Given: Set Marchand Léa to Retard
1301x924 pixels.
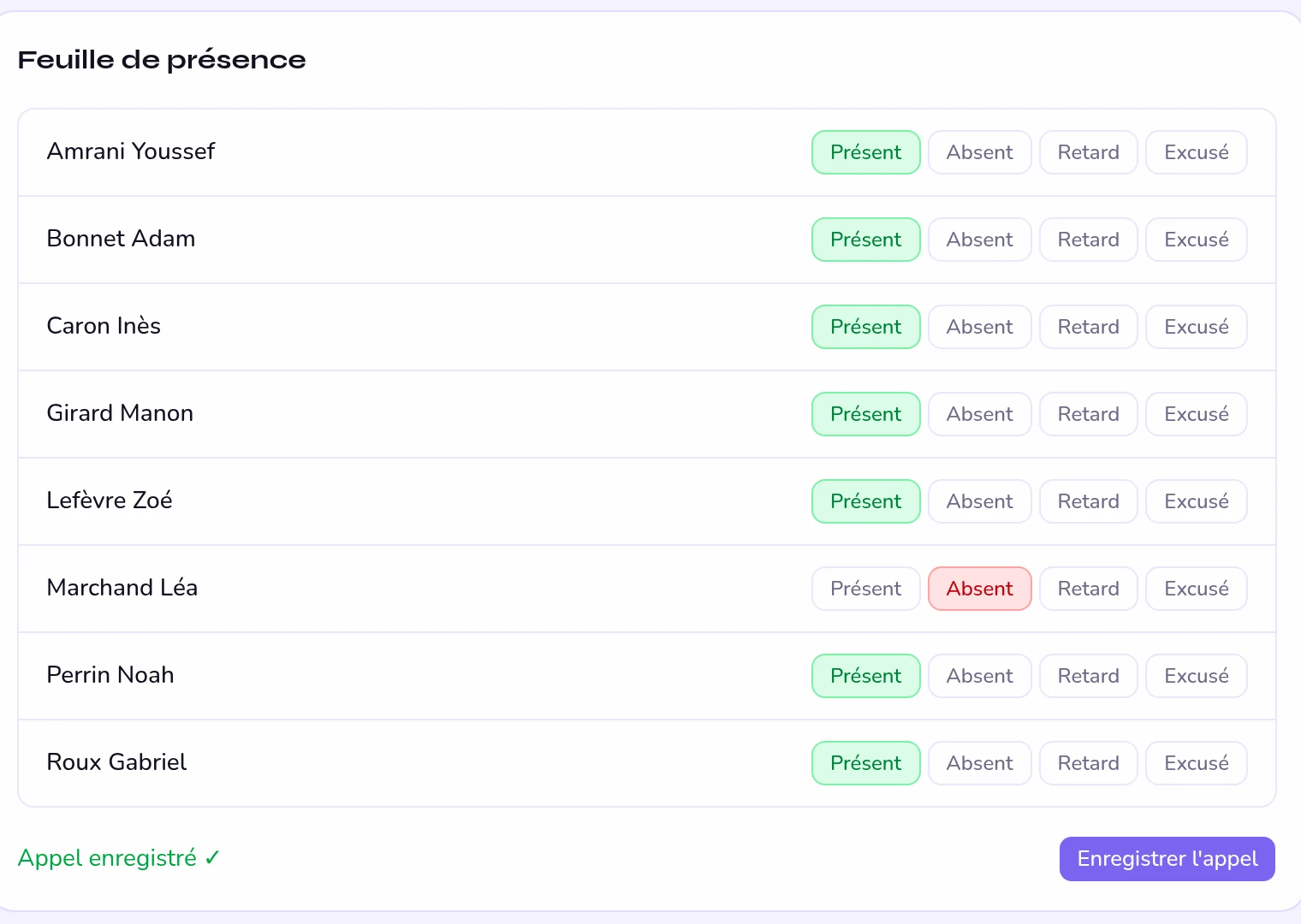Looking at the screenshot, I should click(x=1088, y=589).
